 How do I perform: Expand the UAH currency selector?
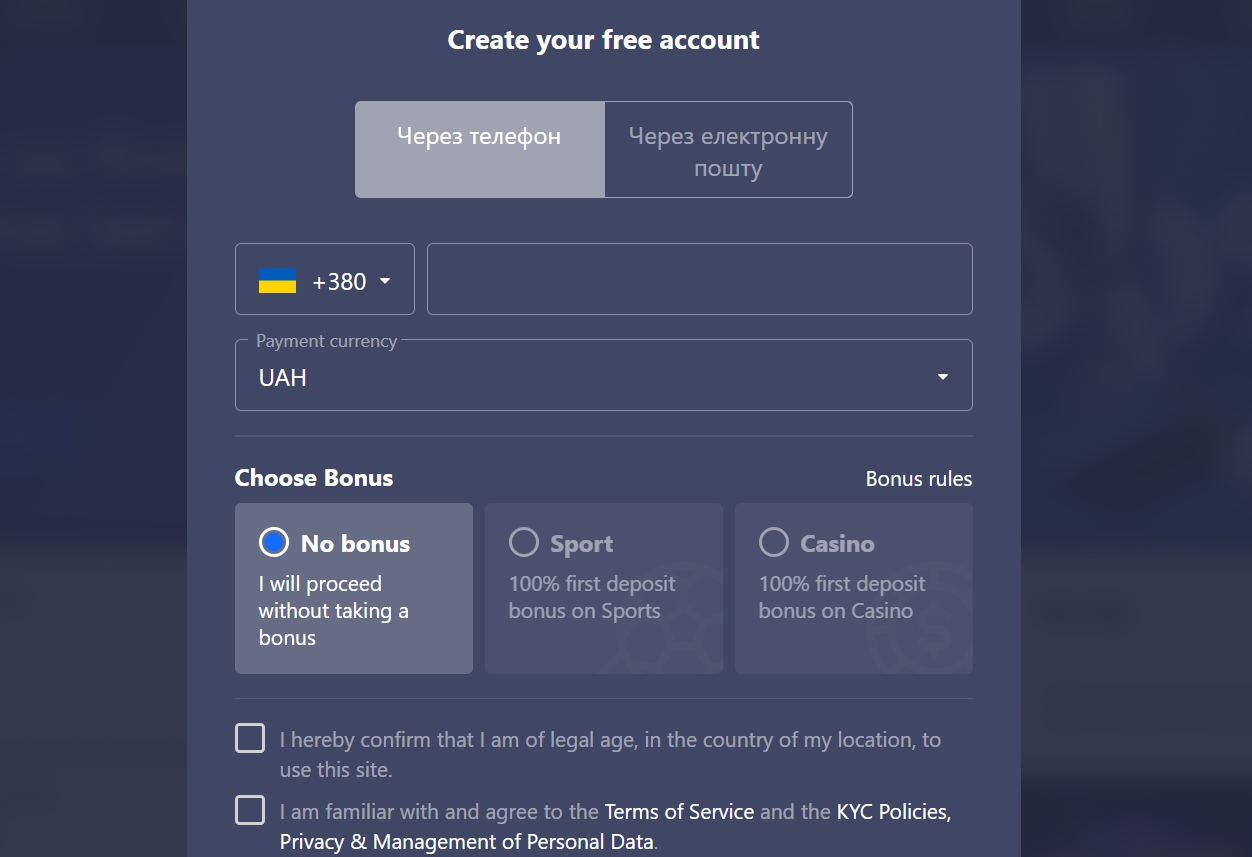pos(941,375)
